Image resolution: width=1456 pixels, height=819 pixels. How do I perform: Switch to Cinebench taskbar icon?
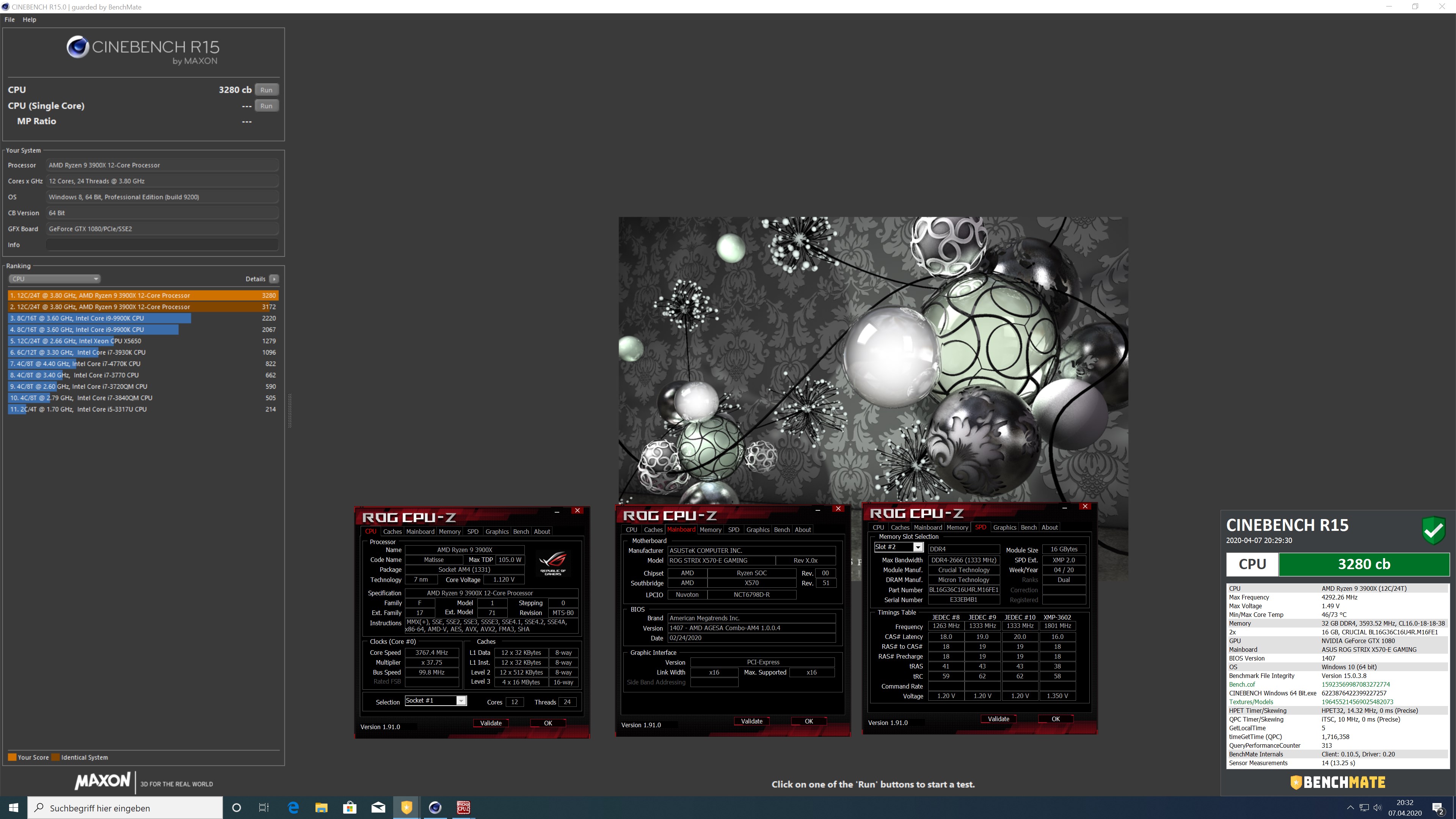(435, 808)
